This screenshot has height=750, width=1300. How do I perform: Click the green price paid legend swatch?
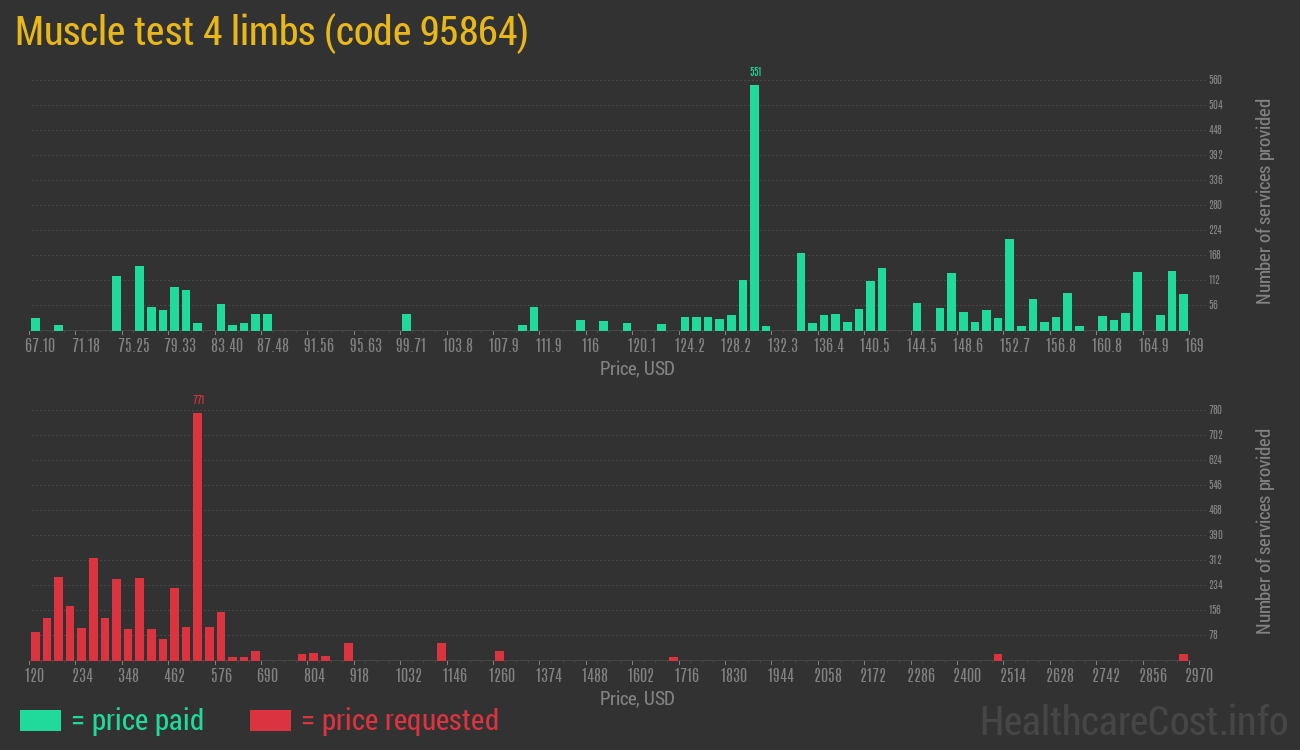[x=40, y=720]
